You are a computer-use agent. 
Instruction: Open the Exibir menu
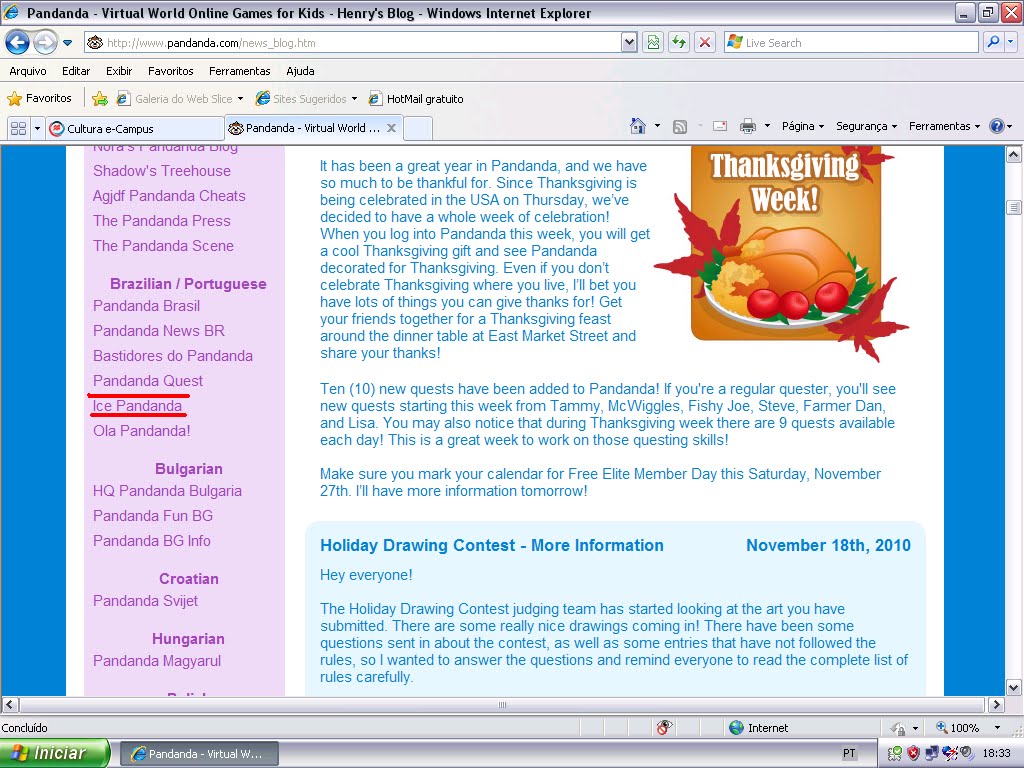click(119, 71)
